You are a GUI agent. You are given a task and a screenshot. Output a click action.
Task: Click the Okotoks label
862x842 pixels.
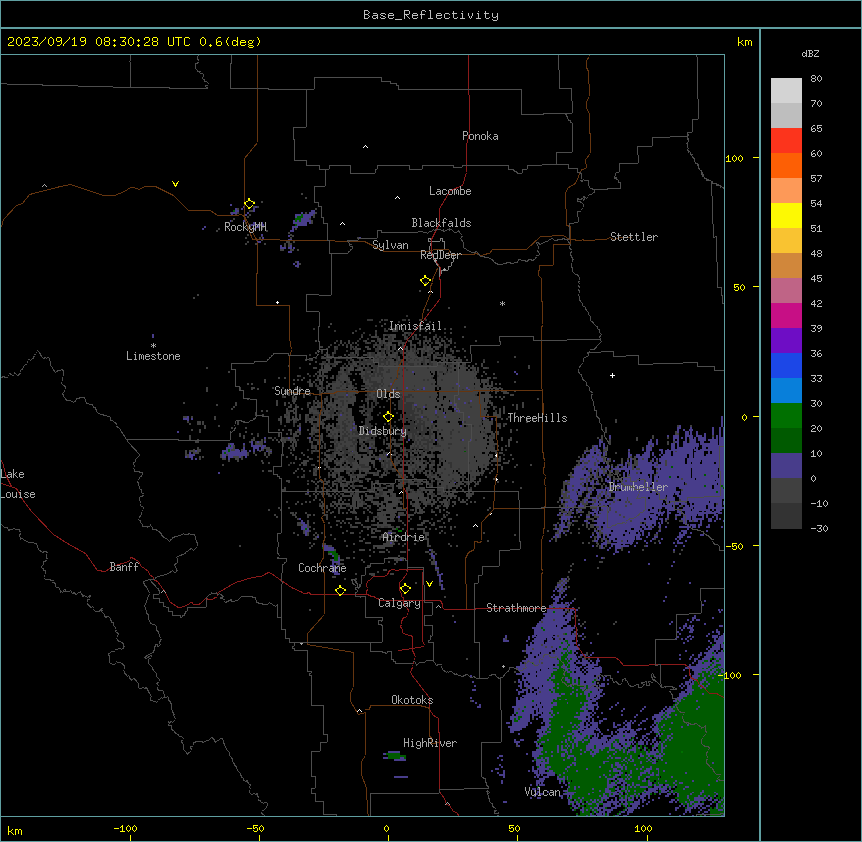coord(412,700)
